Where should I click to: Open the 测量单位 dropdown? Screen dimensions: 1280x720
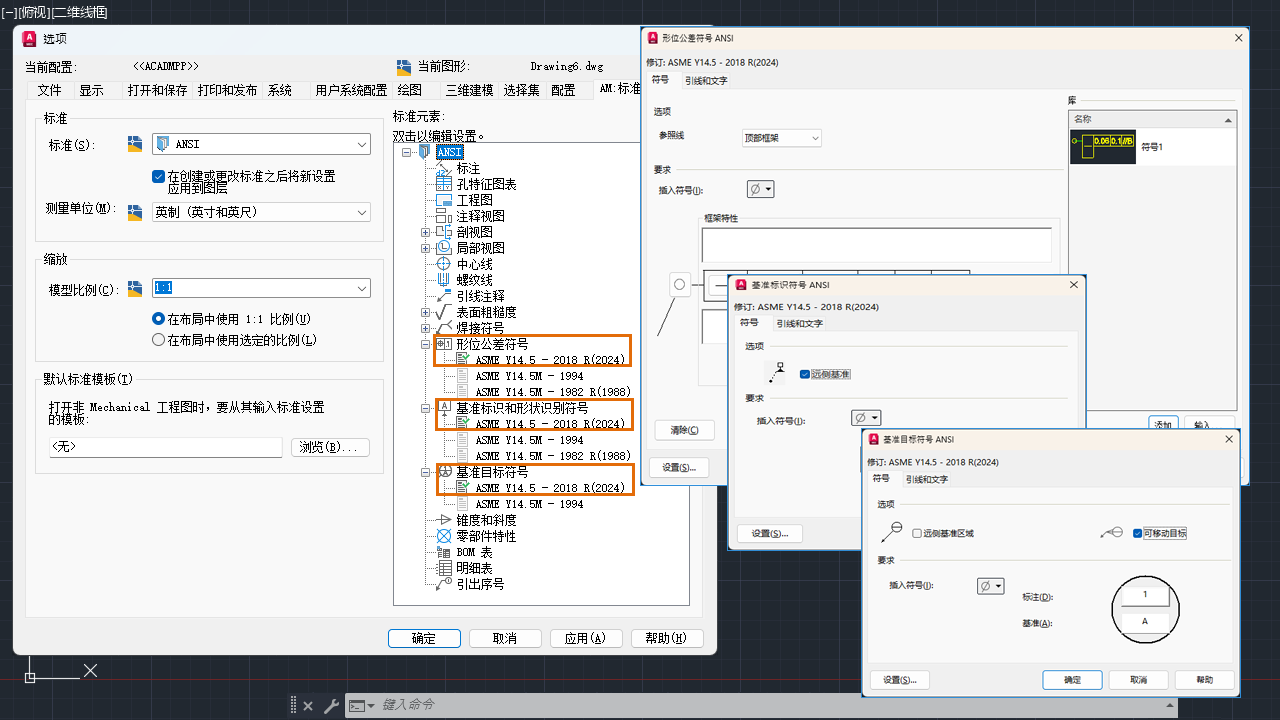[x=261, y=212]
